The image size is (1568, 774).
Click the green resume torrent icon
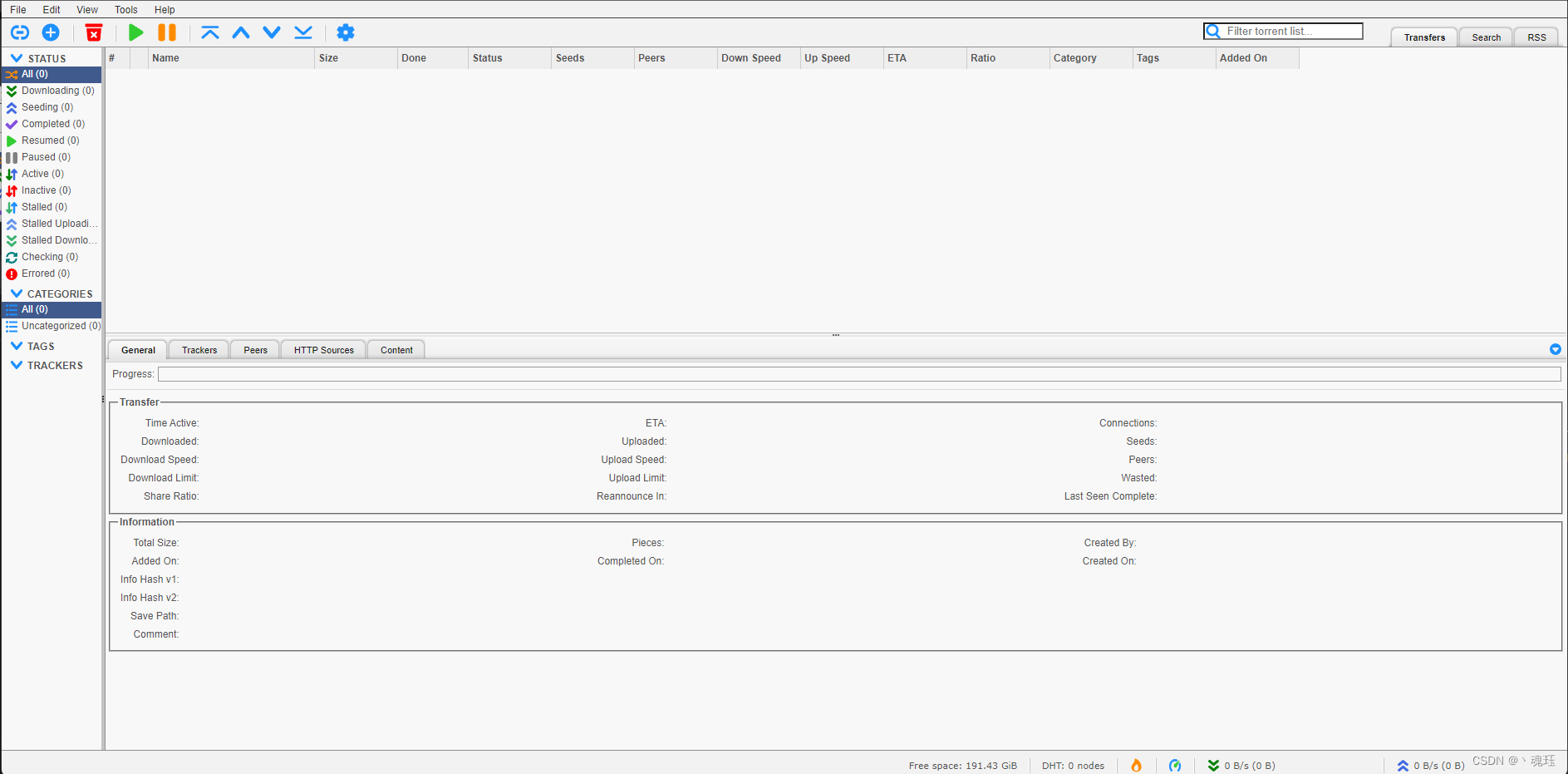pos(135,32)
